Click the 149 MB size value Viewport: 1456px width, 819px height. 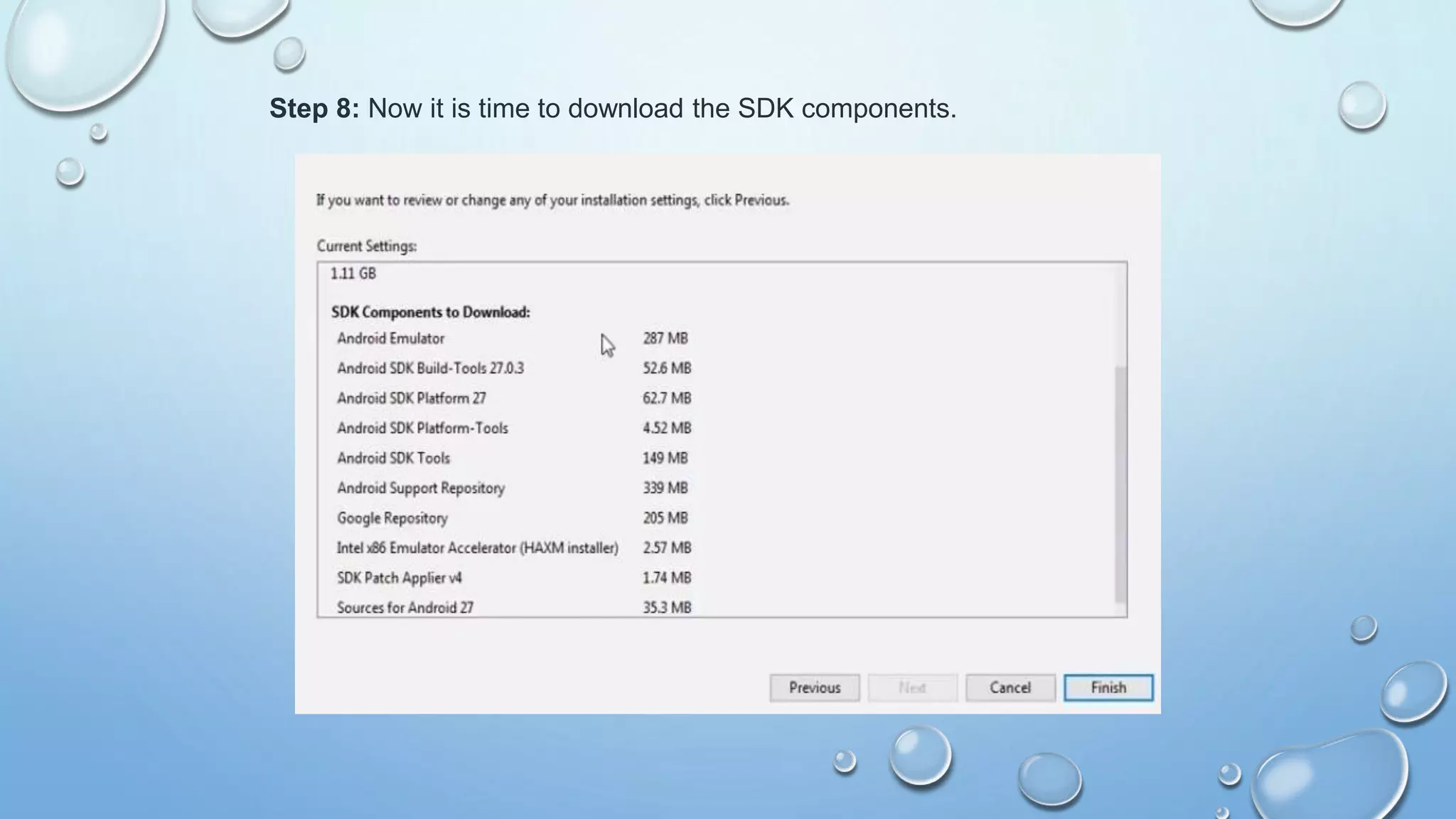click(665, 458)
